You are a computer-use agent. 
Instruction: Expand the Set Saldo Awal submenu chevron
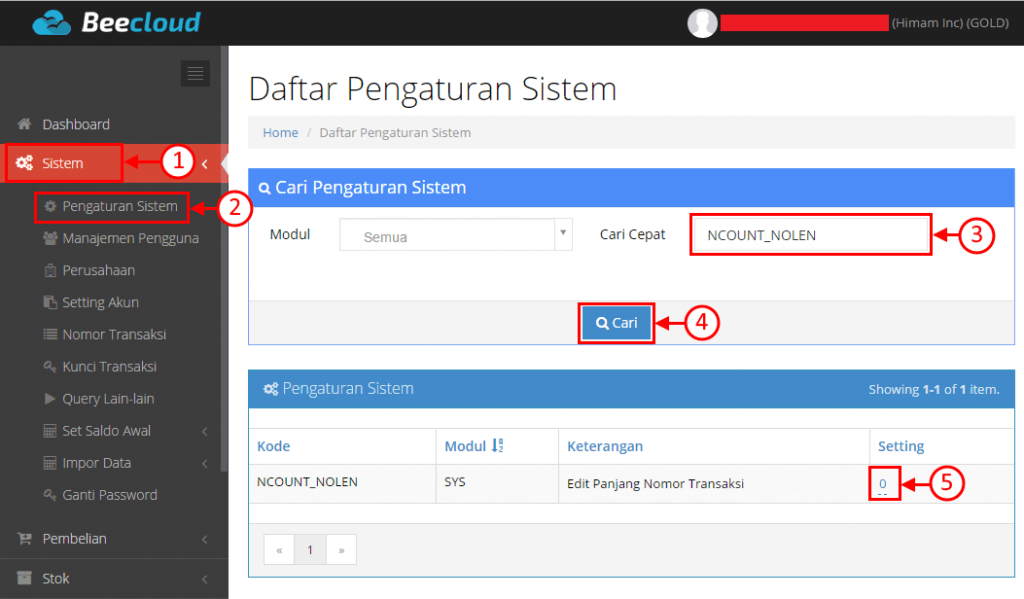point(204,431)
